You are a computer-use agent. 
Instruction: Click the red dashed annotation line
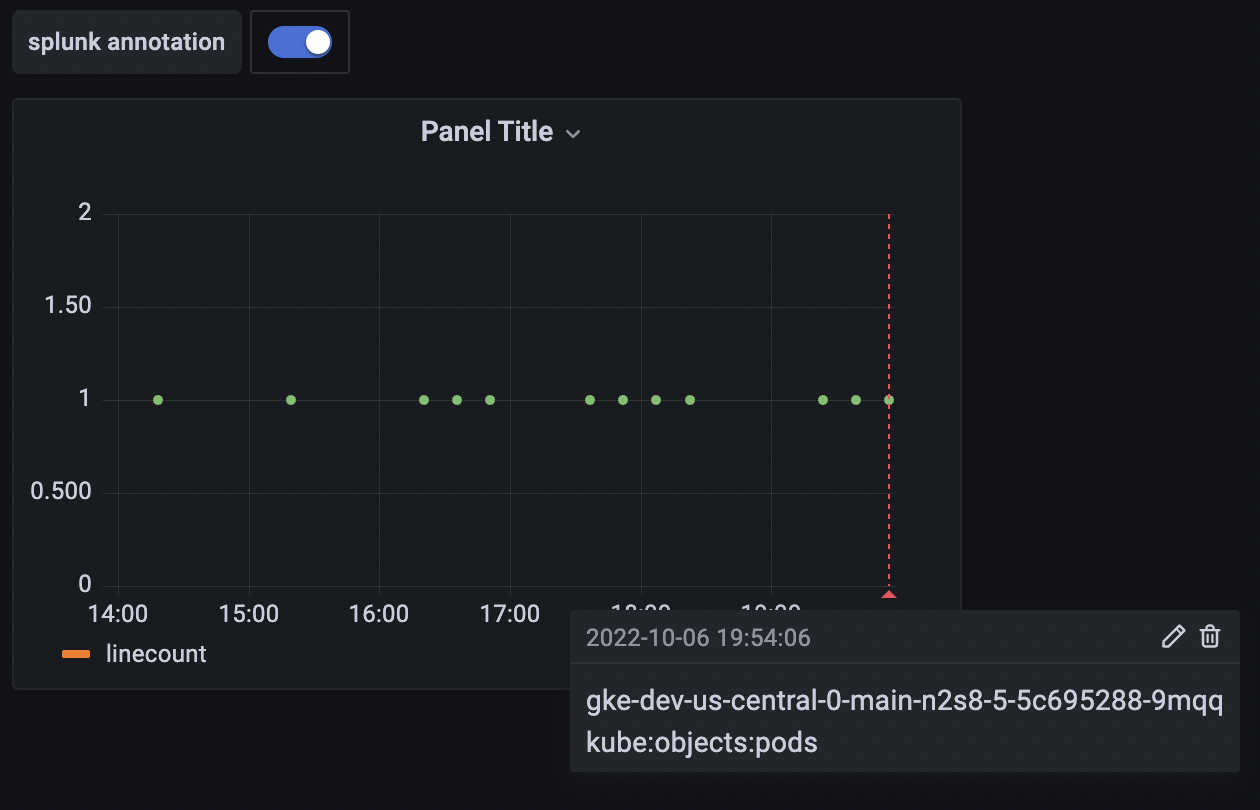[889, 300]
